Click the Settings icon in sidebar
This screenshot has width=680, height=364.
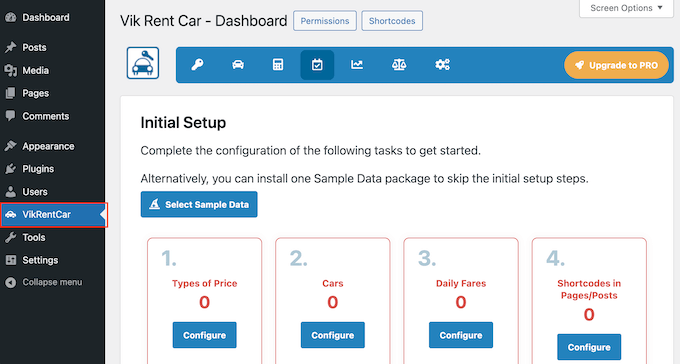pos(11,260)
